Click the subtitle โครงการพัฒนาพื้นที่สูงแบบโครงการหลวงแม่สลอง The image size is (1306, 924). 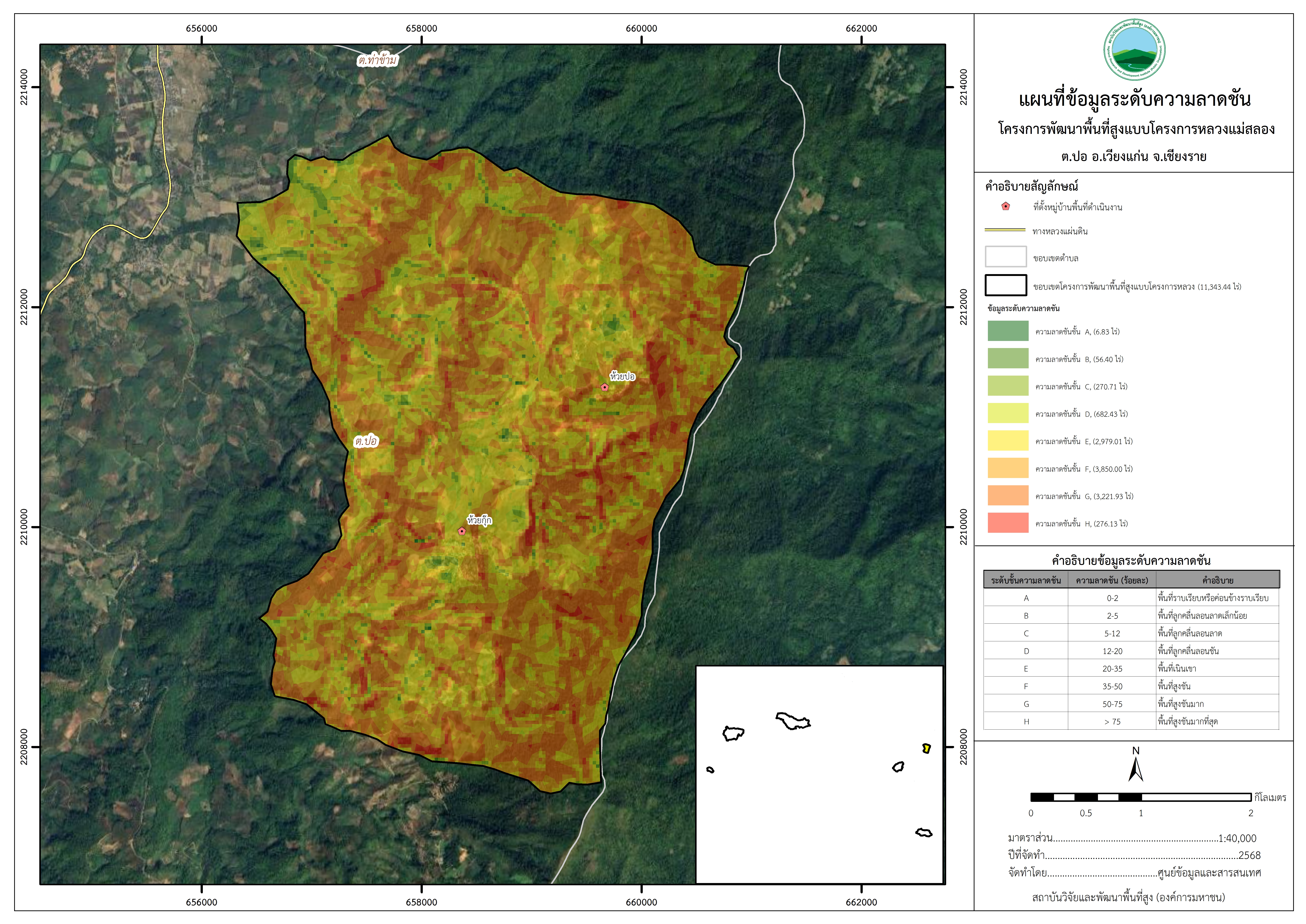coord(1137,129)
